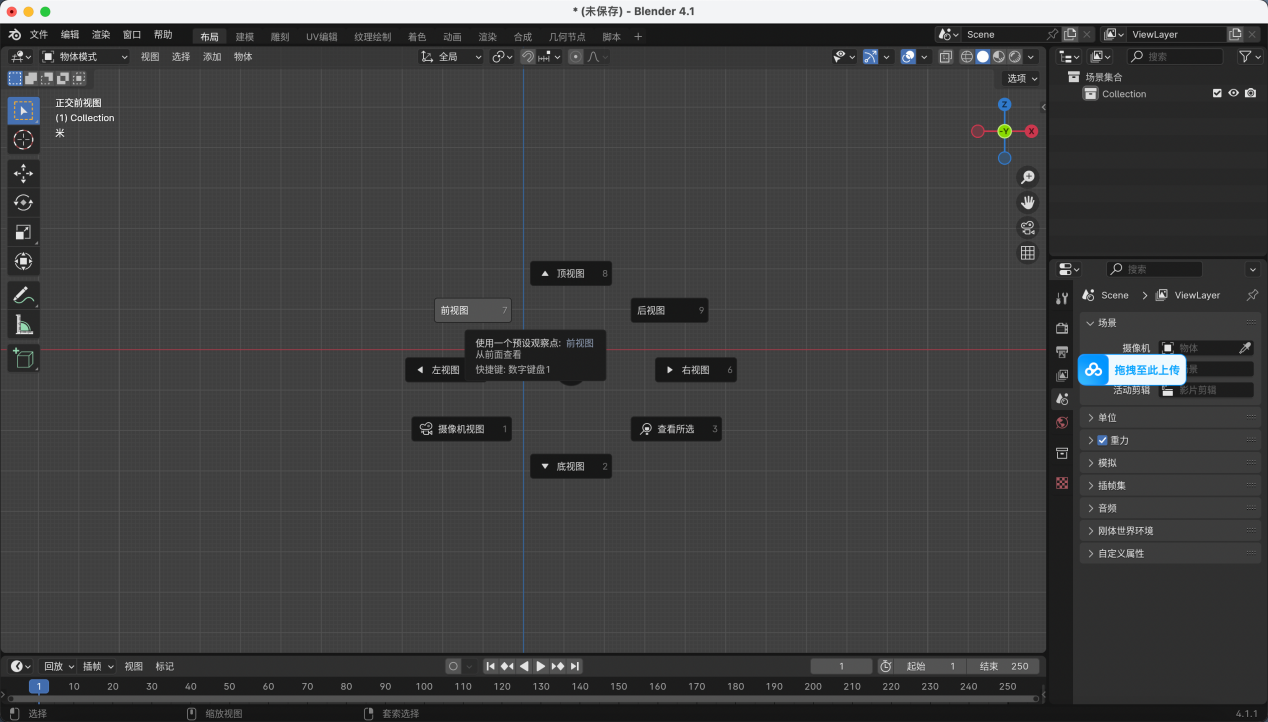Switch to the 建模 modeling workspace tab
1268x722 pixels.
[x=245, y=37]
